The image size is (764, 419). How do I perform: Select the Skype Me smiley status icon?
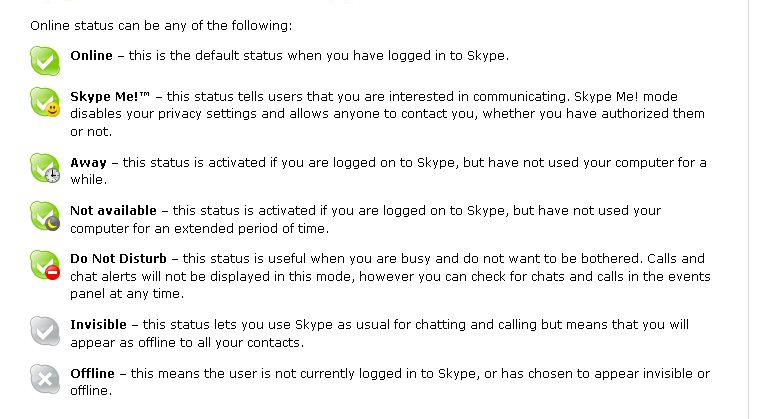pyautogui.click(x=45, y=102)
